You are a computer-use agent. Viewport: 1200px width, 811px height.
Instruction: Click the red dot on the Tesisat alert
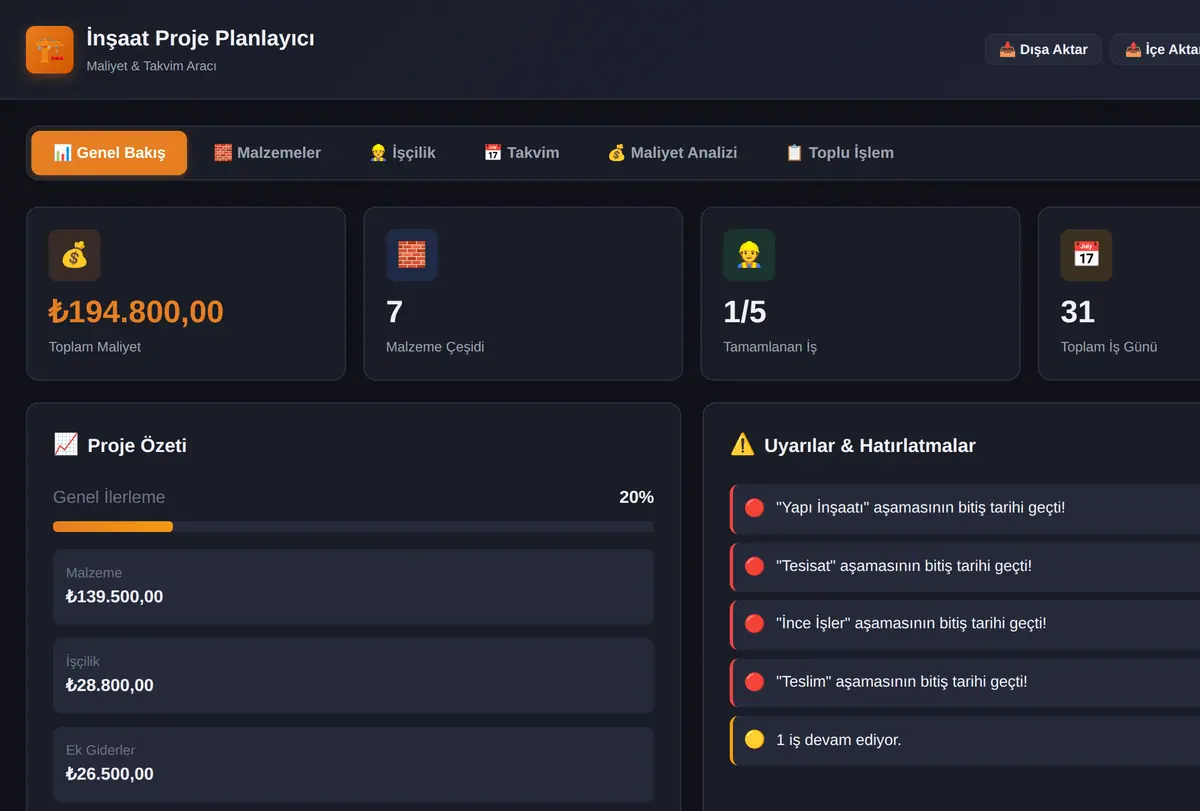click(754, 566)
